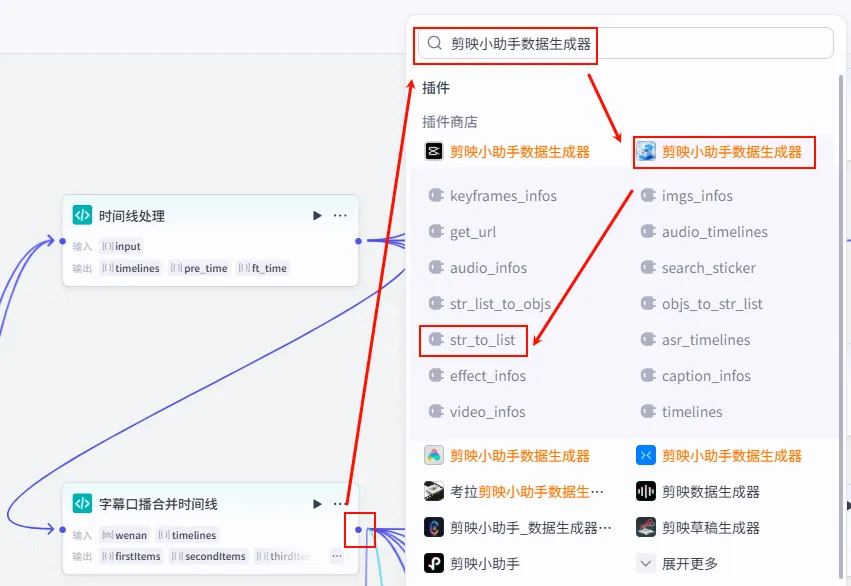Add the video_infos tool

tap(477, 412)
